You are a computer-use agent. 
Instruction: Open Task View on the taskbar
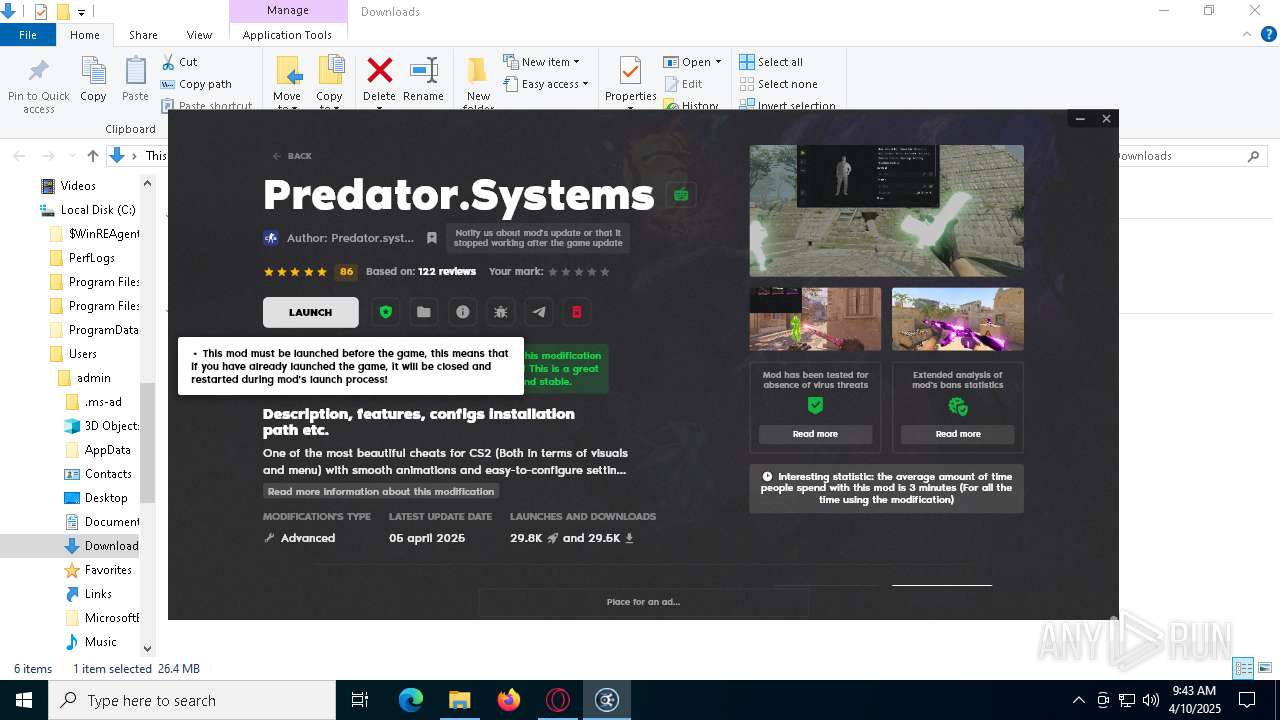[x=360, y=700]
